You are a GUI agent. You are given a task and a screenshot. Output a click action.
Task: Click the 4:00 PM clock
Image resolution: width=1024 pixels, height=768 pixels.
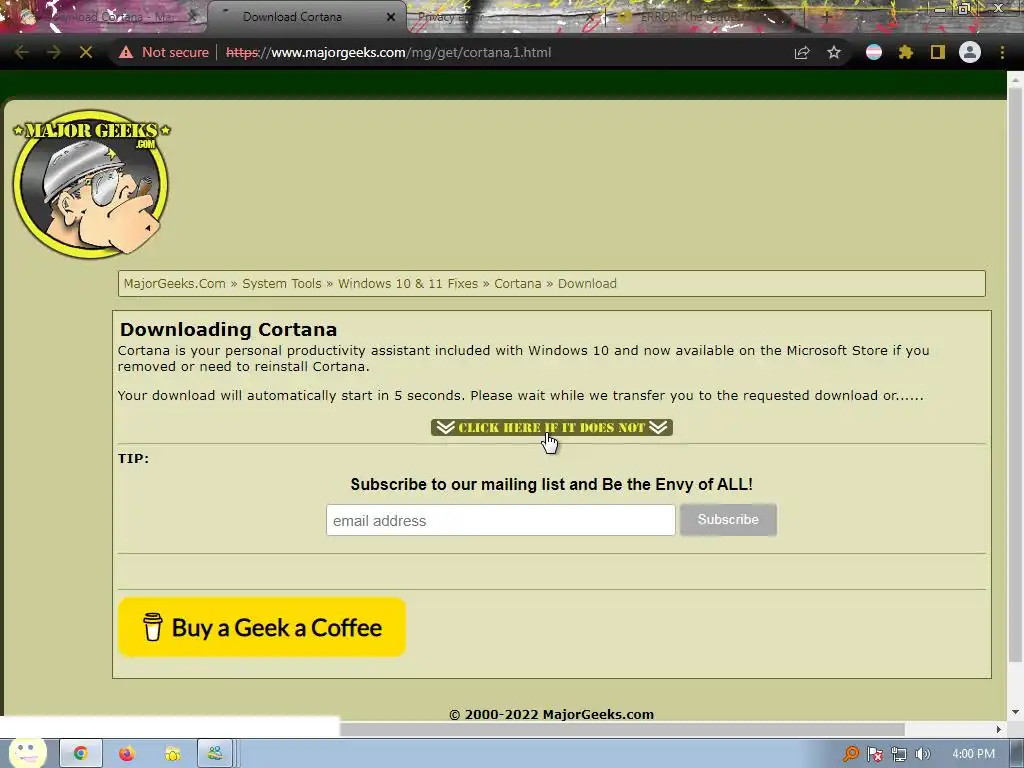tap(974, 754)
